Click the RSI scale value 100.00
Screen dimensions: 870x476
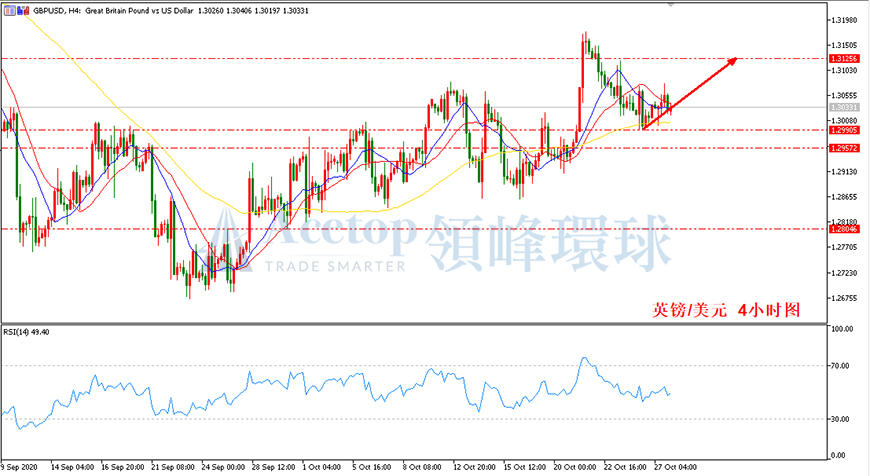(842, 329)
